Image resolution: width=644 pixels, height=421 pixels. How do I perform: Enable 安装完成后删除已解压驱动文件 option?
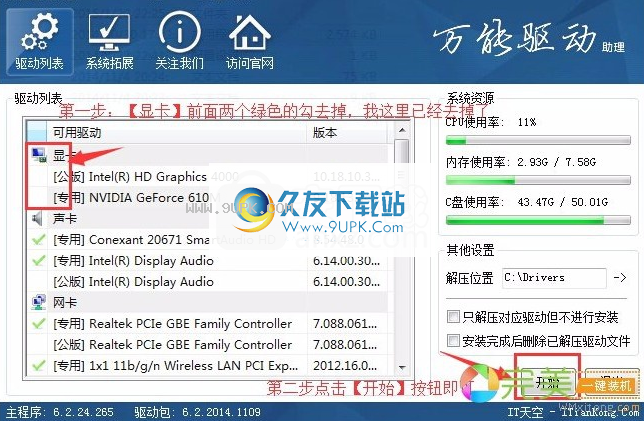[x=453, y=340]
